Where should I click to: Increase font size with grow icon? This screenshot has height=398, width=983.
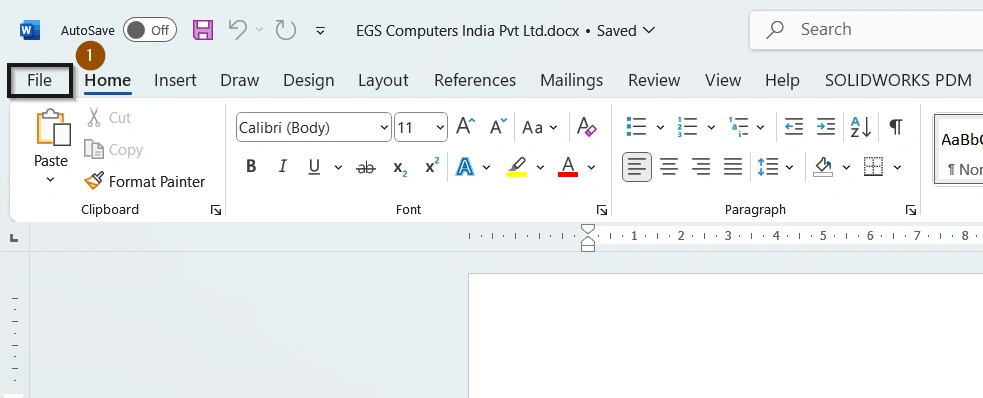(x=465, y=127)
